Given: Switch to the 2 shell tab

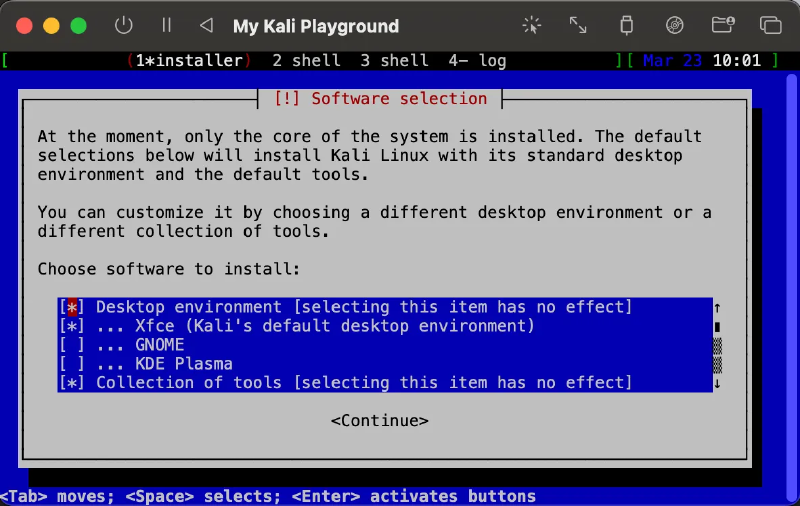Looking at the screenshot, I should click(306, 61).
